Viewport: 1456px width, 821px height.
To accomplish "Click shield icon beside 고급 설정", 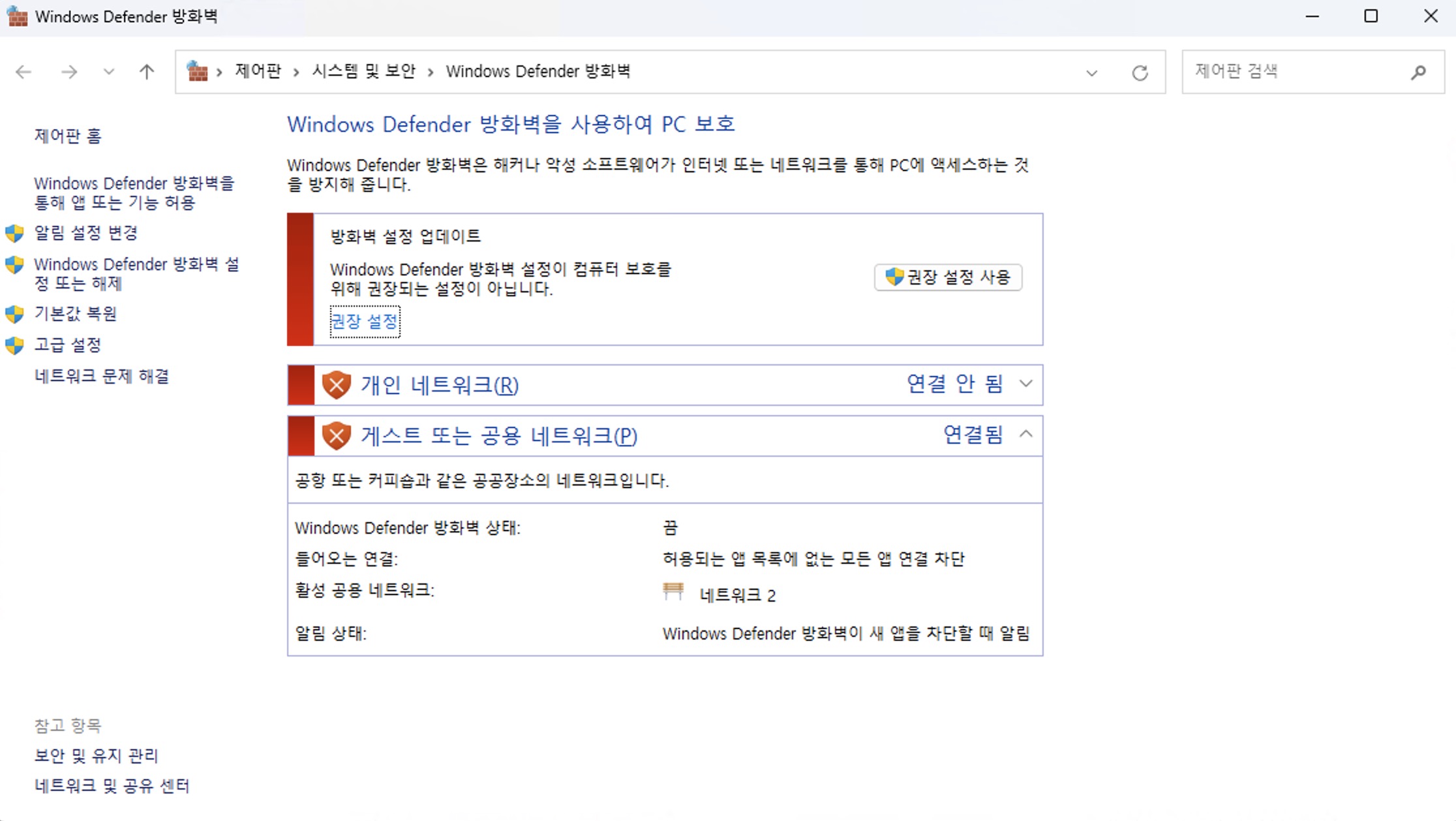I will 14,345.
